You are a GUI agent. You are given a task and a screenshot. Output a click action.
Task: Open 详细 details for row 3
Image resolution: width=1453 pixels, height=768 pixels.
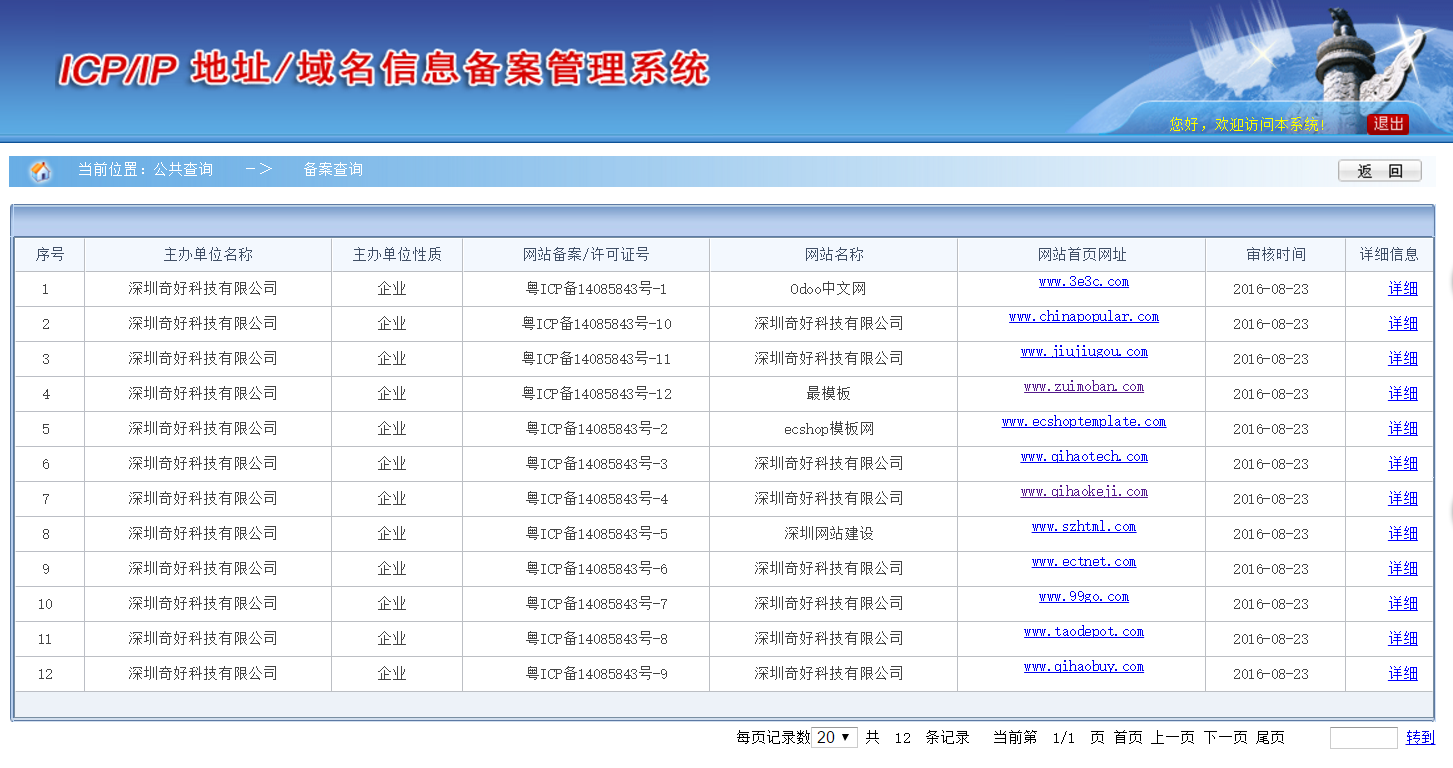pos(1403,359)
